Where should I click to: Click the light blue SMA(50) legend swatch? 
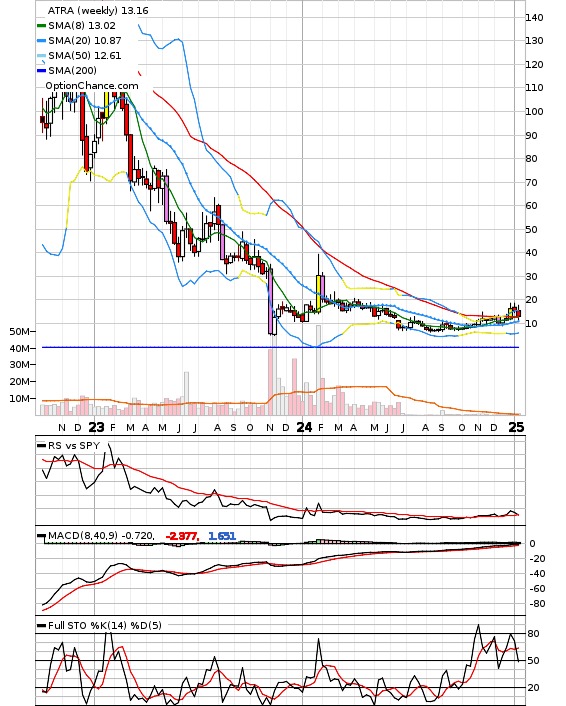pyautogui.click(x=41, y=55)
